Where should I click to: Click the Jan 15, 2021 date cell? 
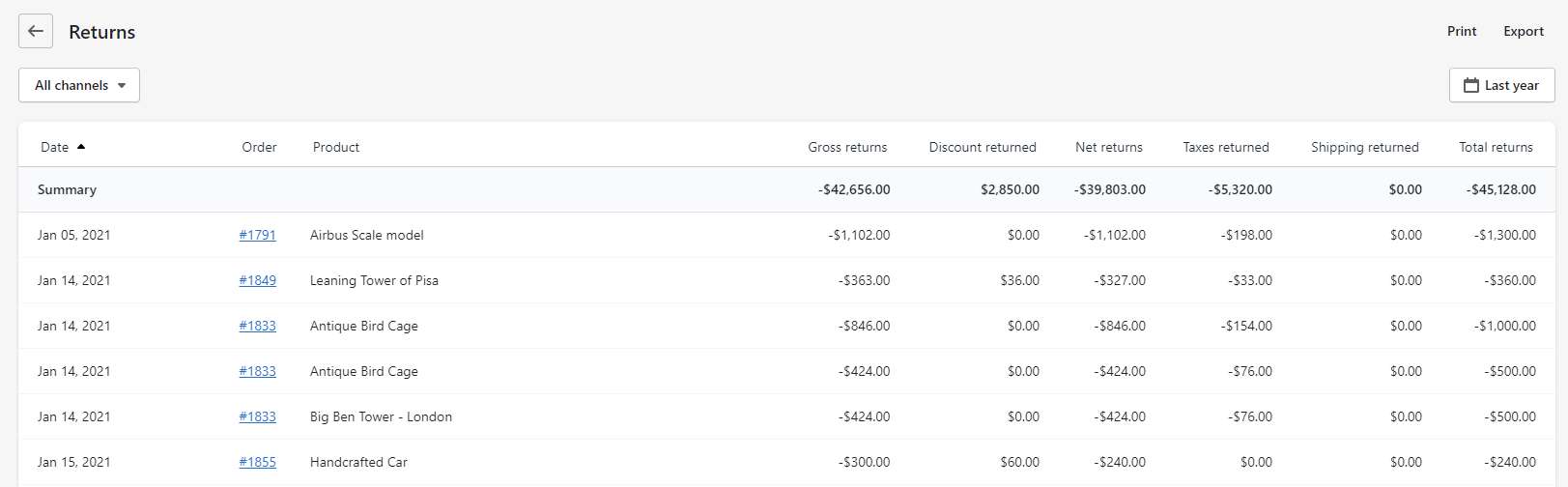[73, 462]
